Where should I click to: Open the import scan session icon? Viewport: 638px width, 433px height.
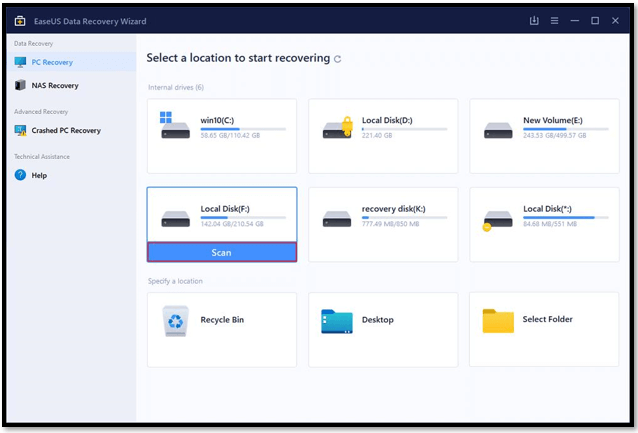tap(534, 20)
